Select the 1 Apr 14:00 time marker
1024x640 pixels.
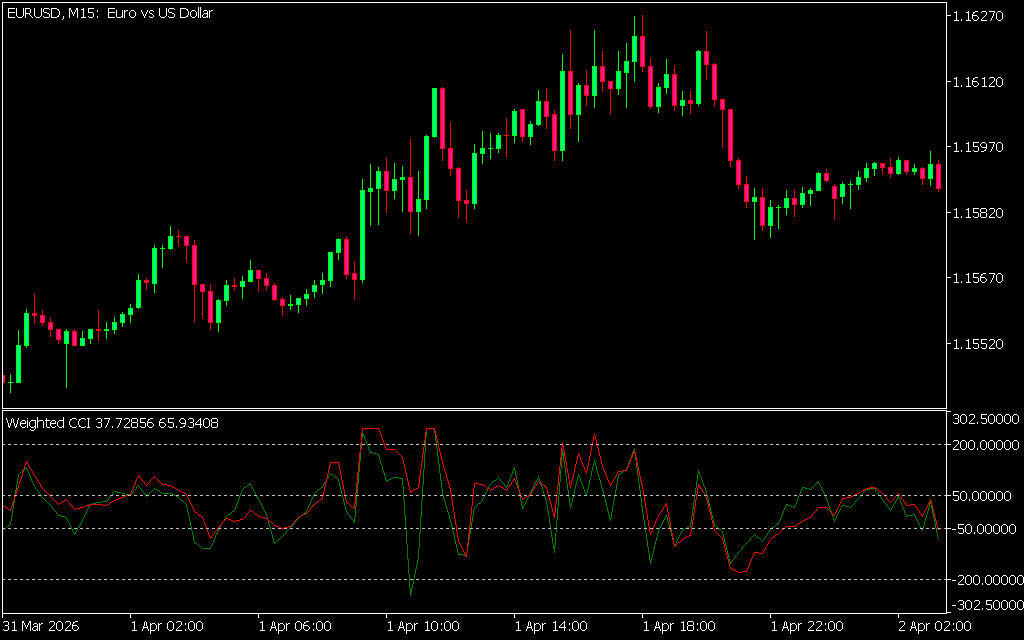(551, 626)
